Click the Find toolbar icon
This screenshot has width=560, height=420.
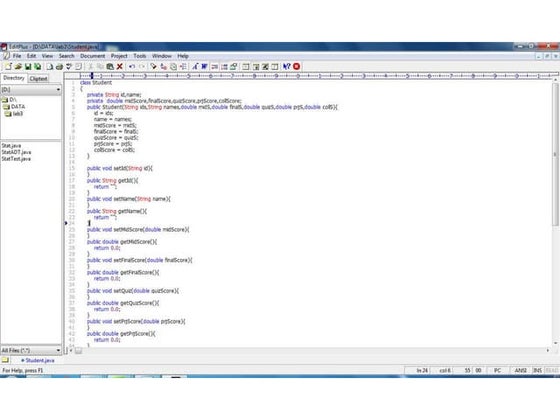point(154,66)
